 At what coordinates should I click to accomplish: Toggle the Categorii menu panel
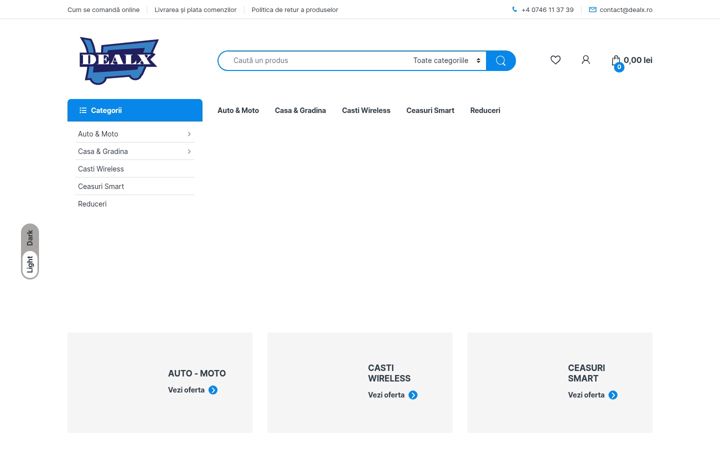tap(135, 110)
